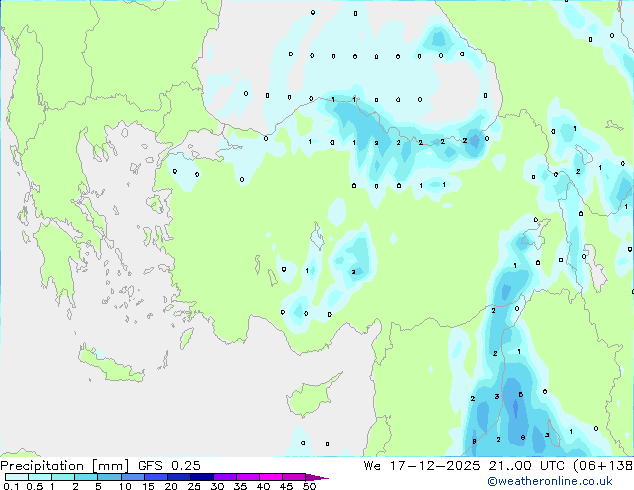
Task: Click the legend value '10'
Action: 125,486
